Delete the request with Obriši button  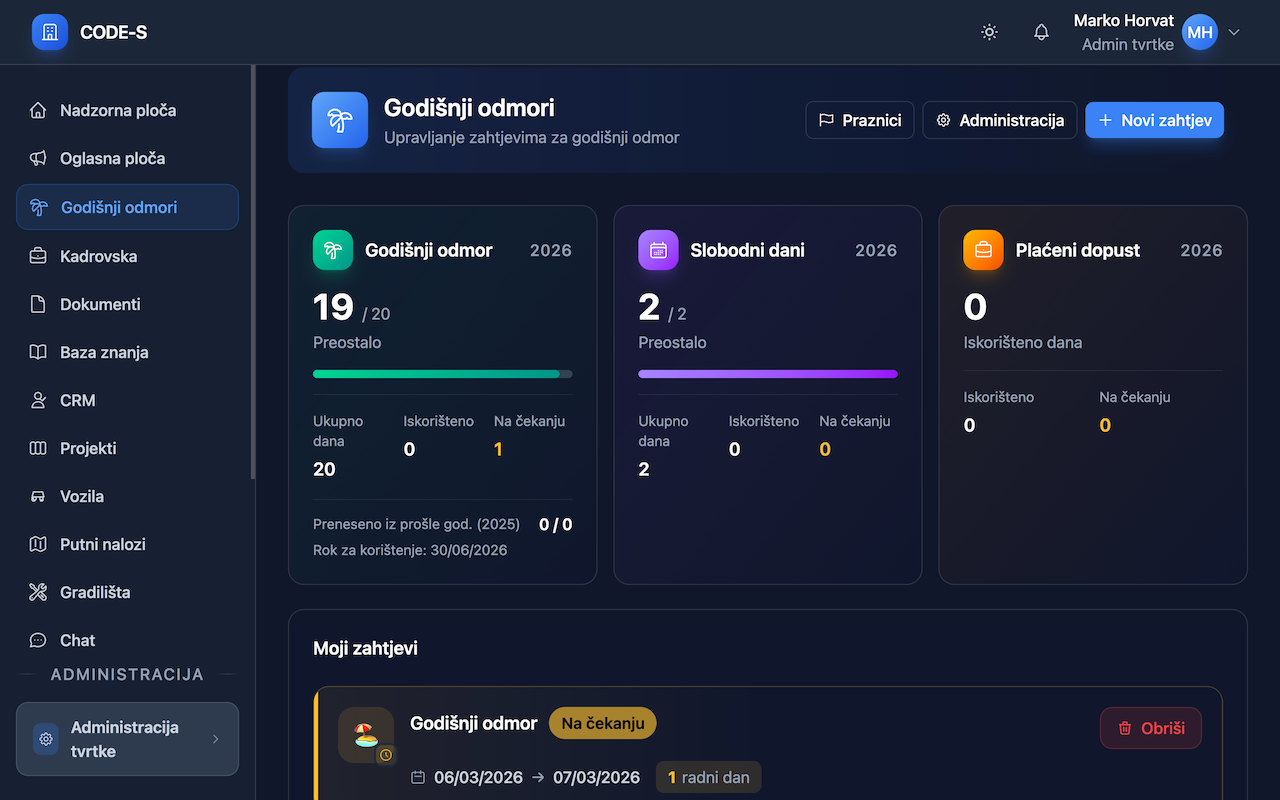(x=1150, y=728)
